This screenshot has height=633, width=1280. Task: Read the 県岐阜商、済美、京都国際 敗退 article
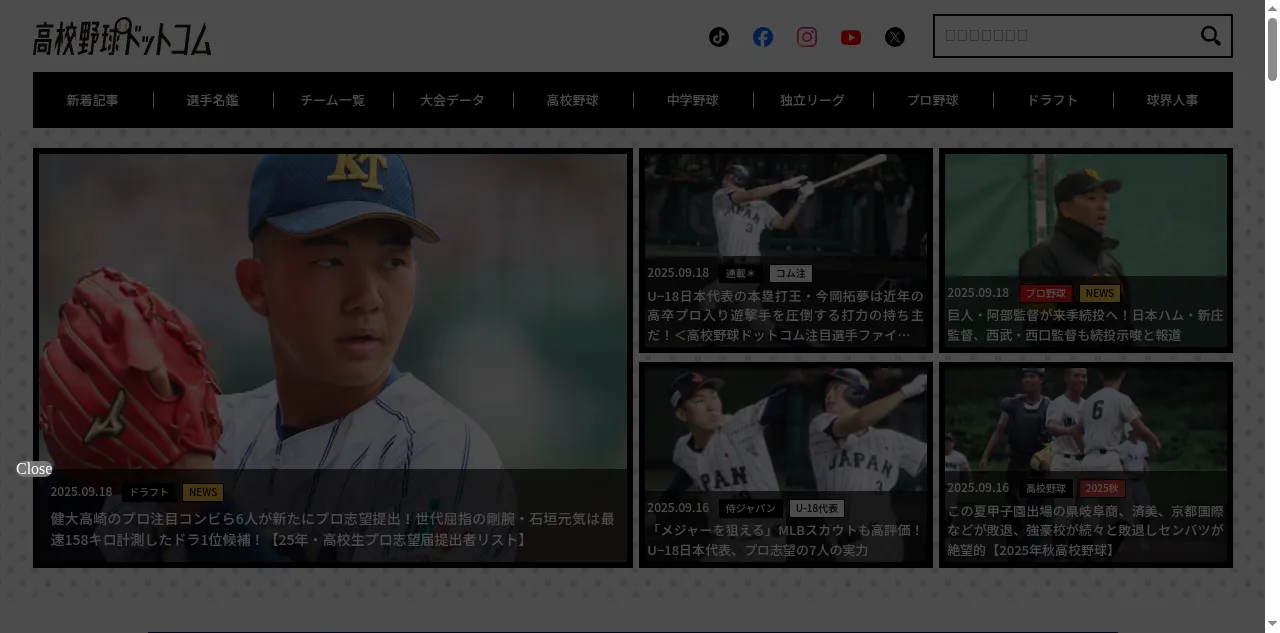(1086, 530)
